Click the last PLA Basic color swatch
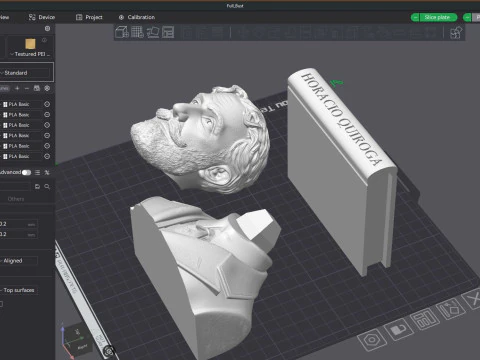 [x=5, y=156]
